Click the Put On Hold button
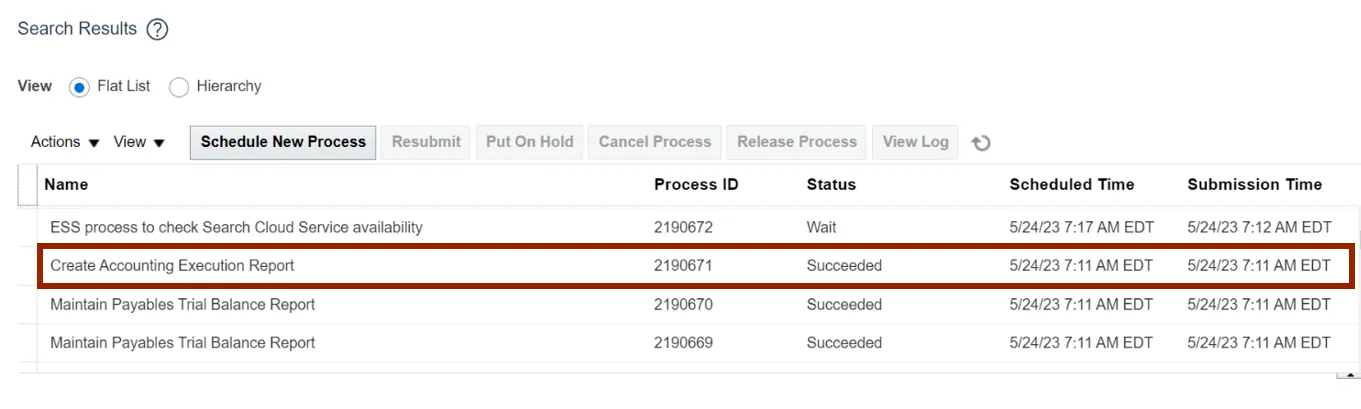1361x409 pixels. (x=529, y=142)
